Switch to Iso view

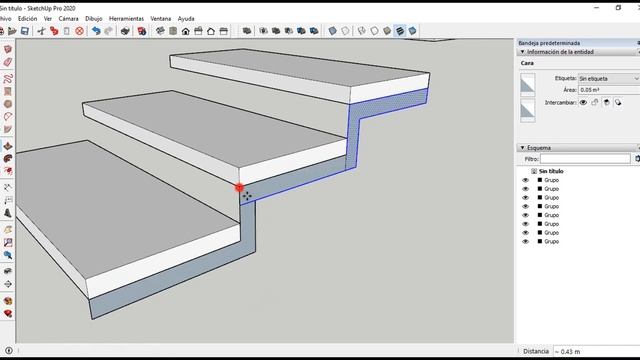pos(160,31)
